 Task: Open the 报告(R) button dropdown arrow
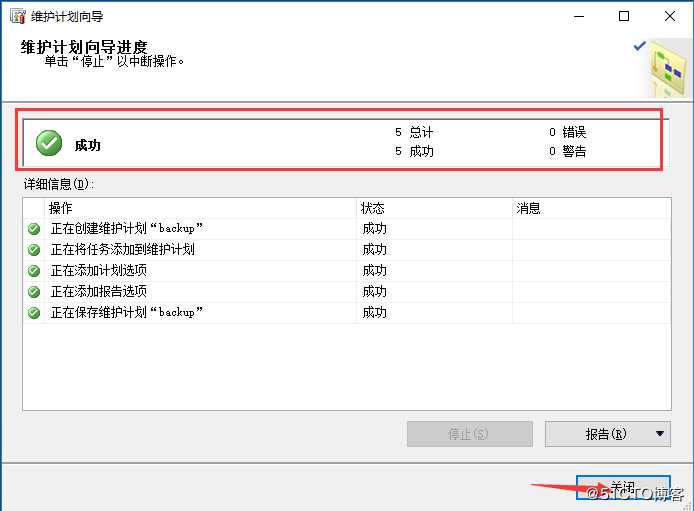659,434
